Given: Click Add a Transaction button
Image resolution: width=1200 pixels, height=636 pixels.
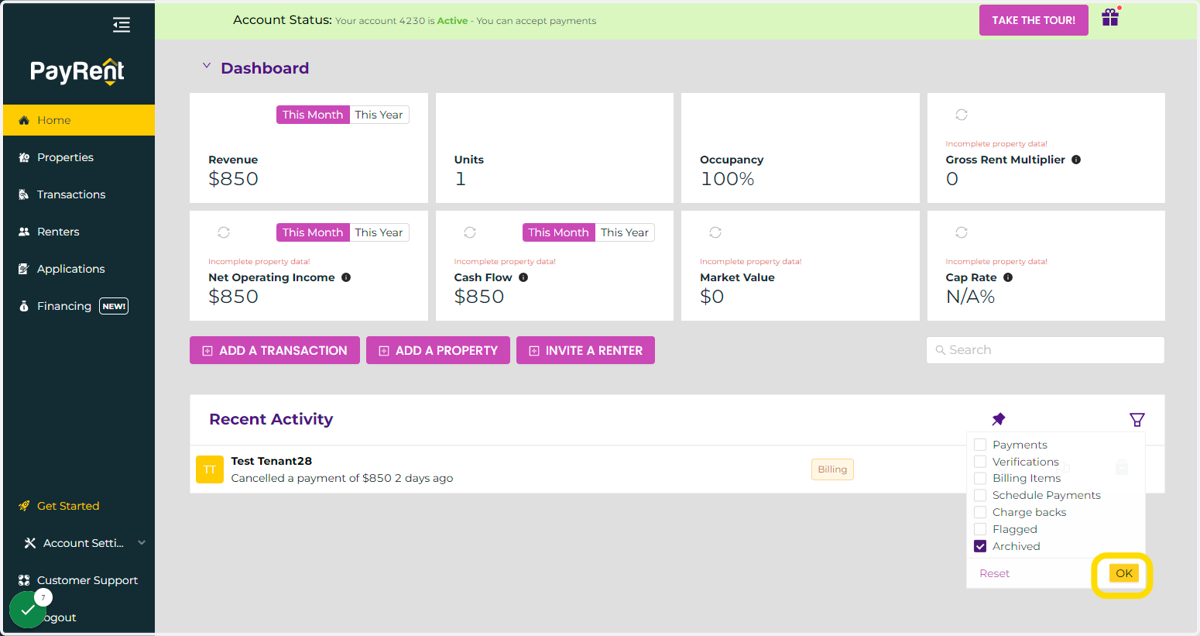Looking at the screenshot, I should tap(275, 350).
